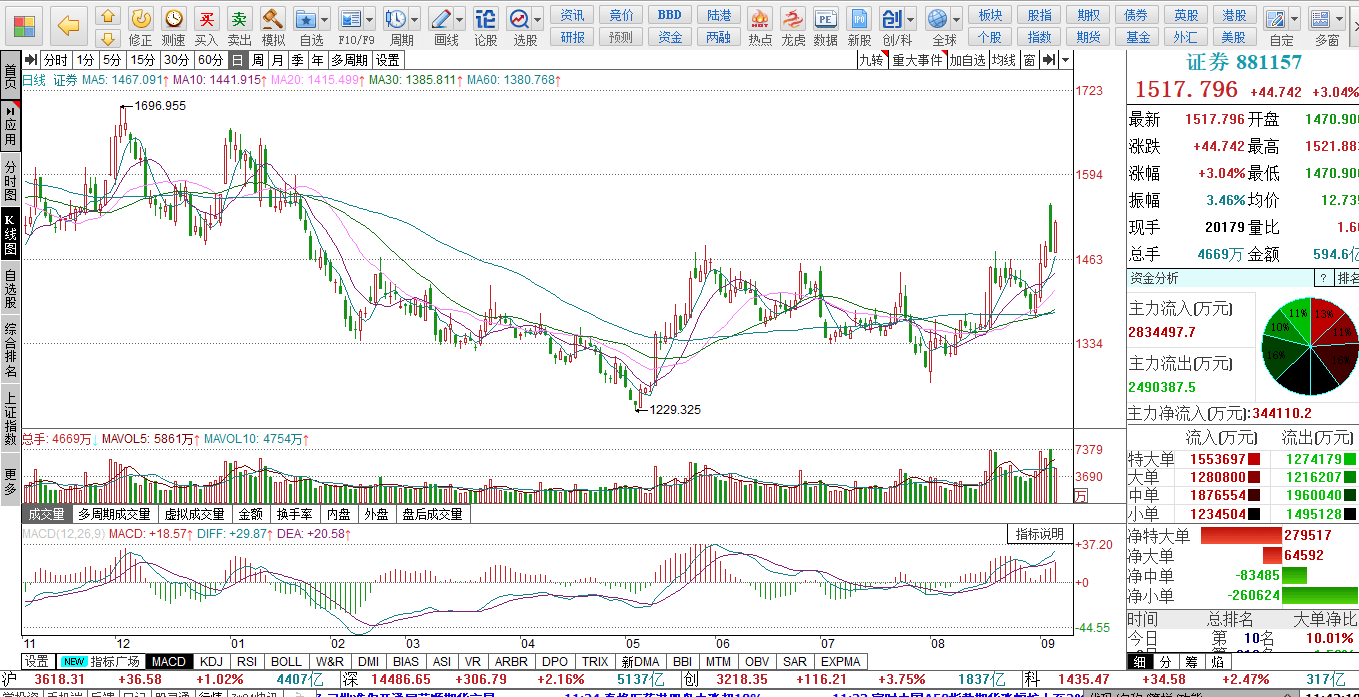Open the 买入 buy icon
Screen dimensions: 1359x697
coord(207,26)
